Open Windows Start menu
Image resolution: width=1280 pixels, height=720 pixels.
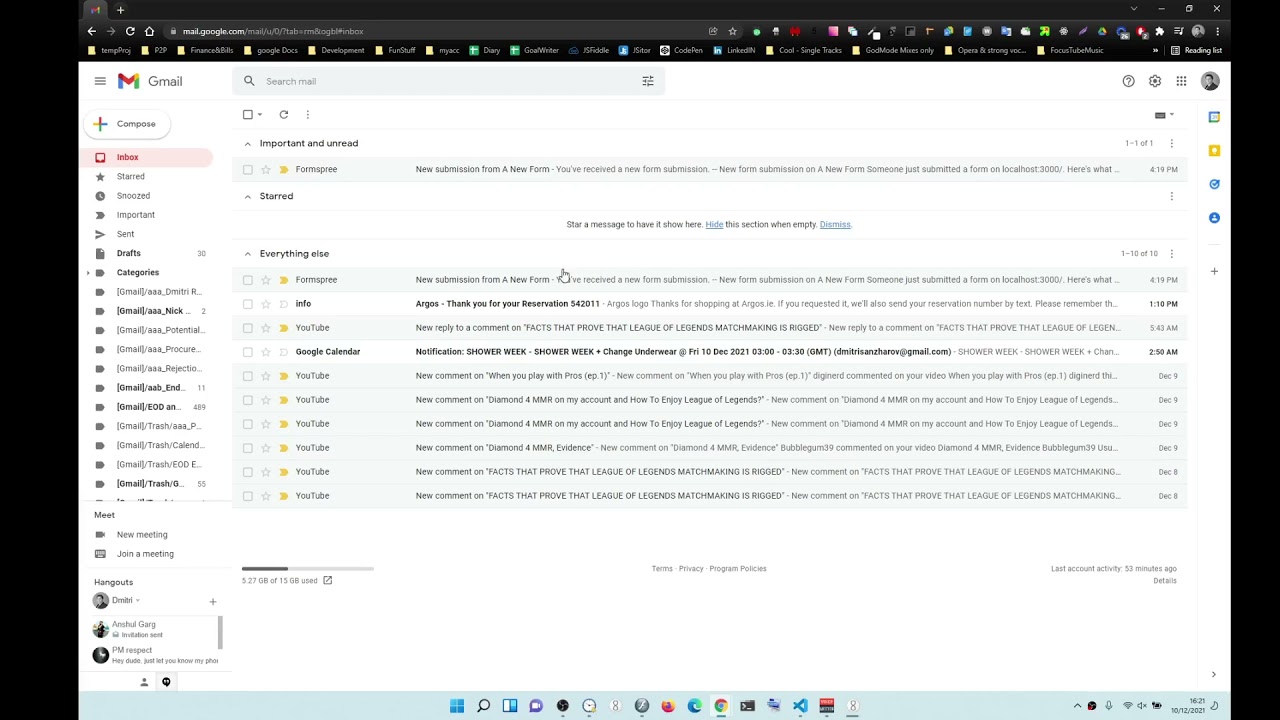457,706
